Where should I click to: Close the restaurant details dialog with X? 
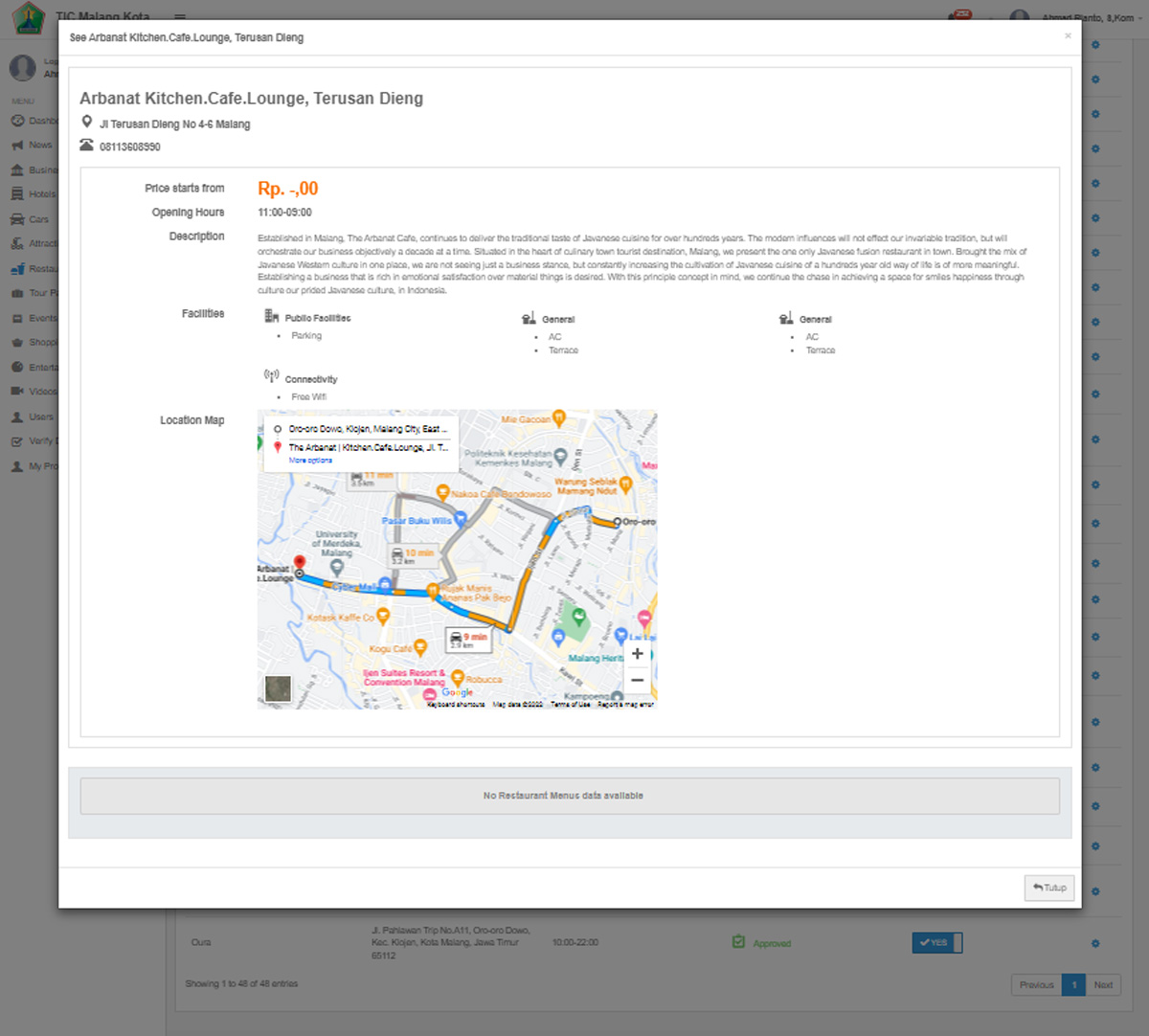pyautogui.click(x=1068, y=36)
